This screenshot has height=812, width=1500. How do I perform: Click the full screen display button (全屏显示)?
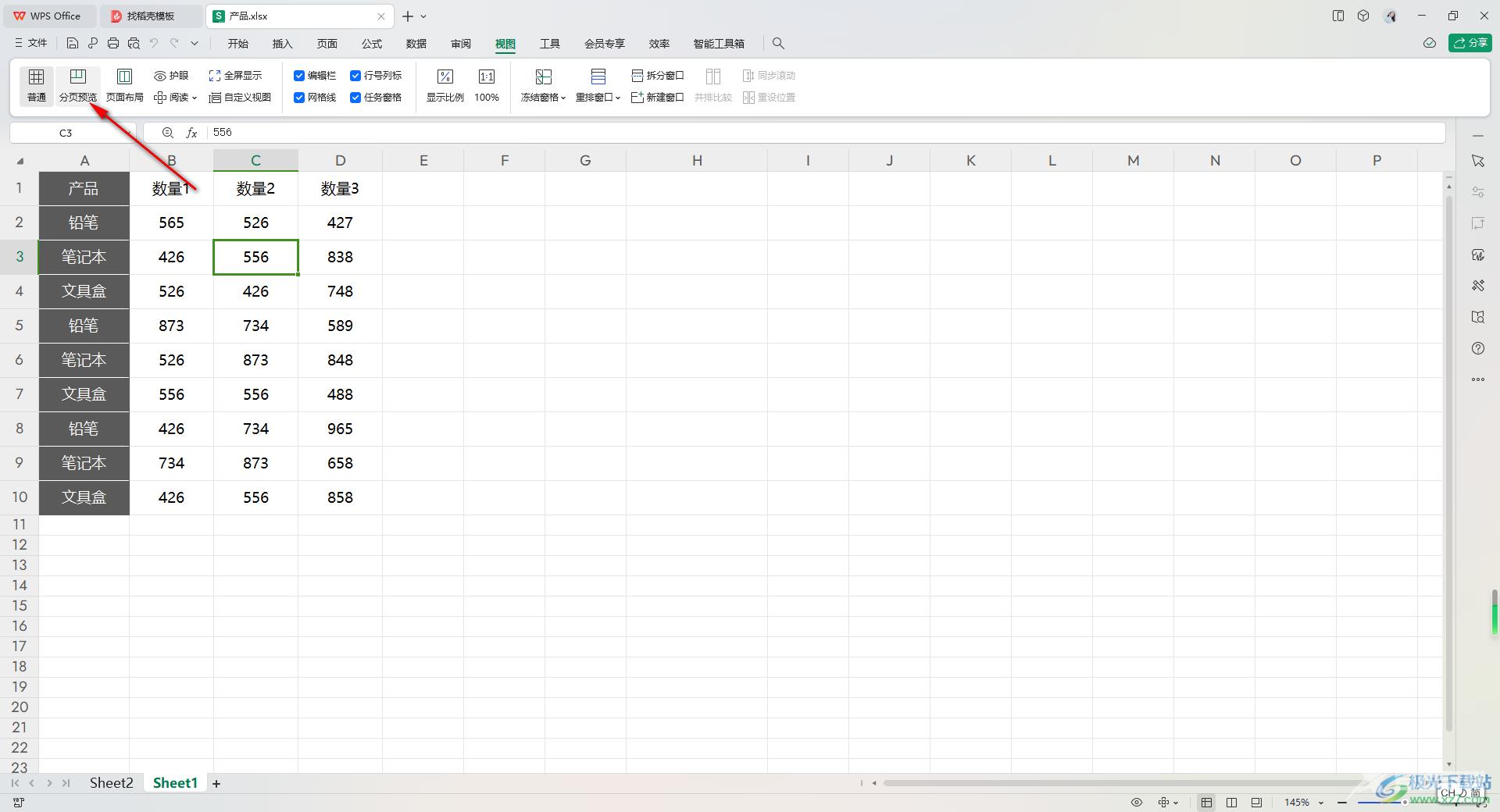235,76
